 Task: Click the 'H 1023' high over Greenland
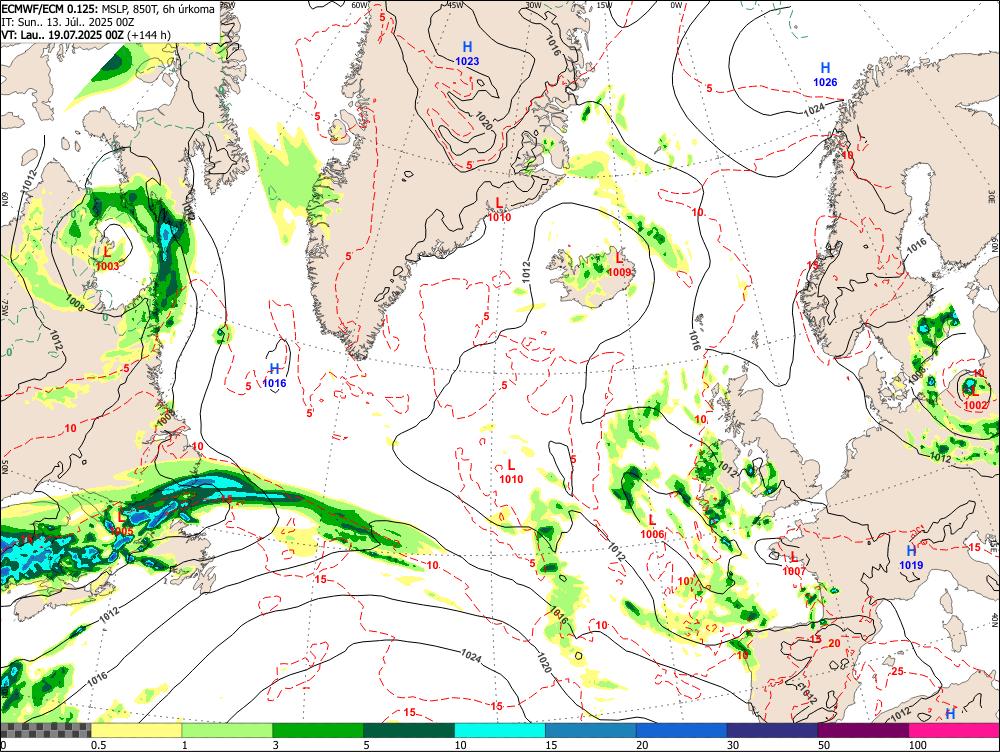pos(467,54)
